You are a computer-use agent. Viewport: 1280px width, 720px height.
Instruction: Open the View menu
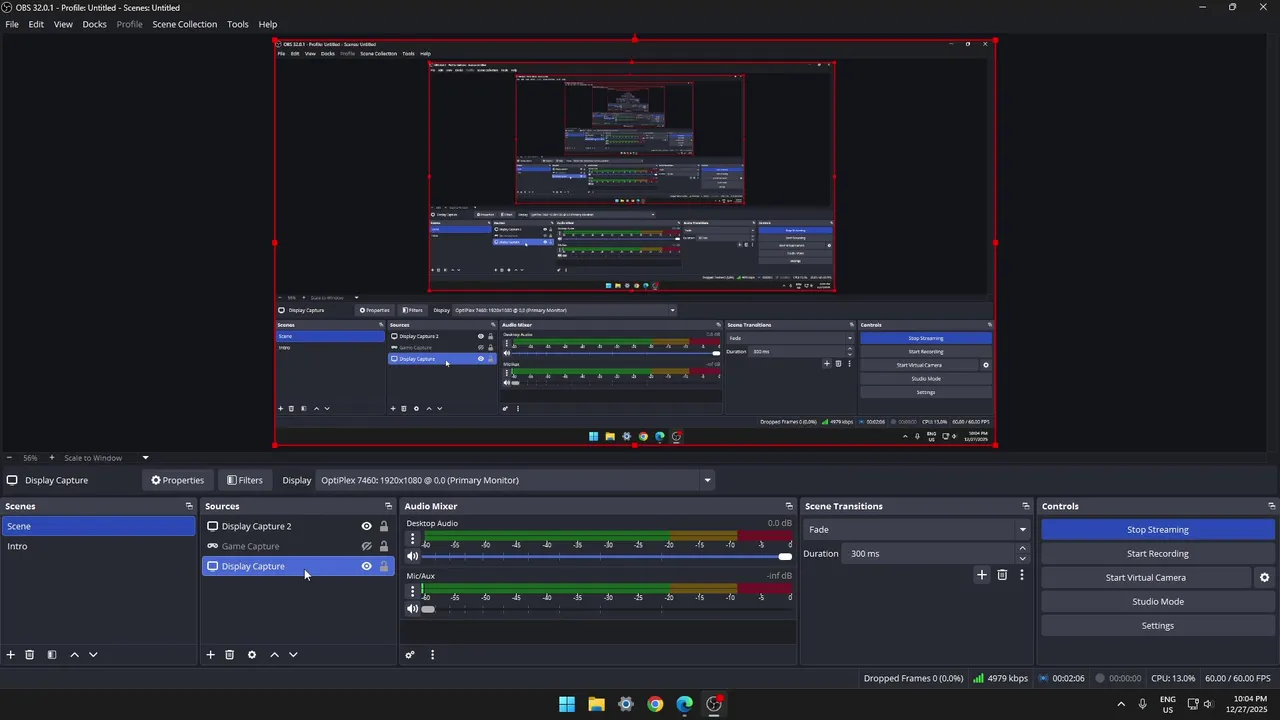pos(63,24)
